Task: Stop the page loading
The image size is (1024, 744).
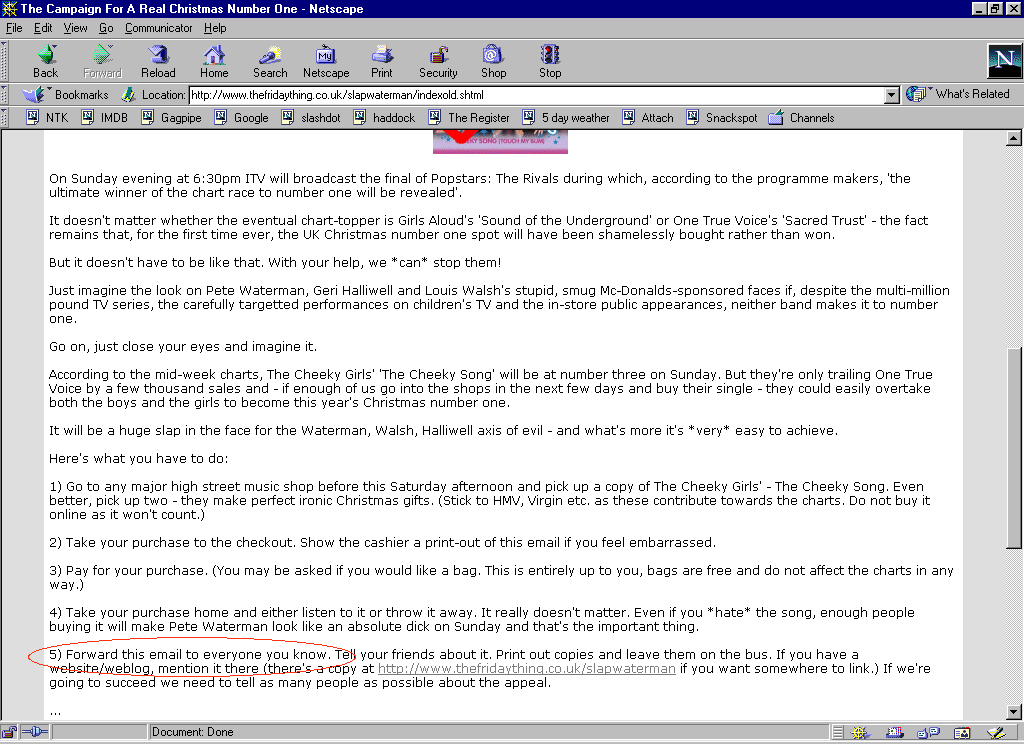Action: (x=550, y=62)
